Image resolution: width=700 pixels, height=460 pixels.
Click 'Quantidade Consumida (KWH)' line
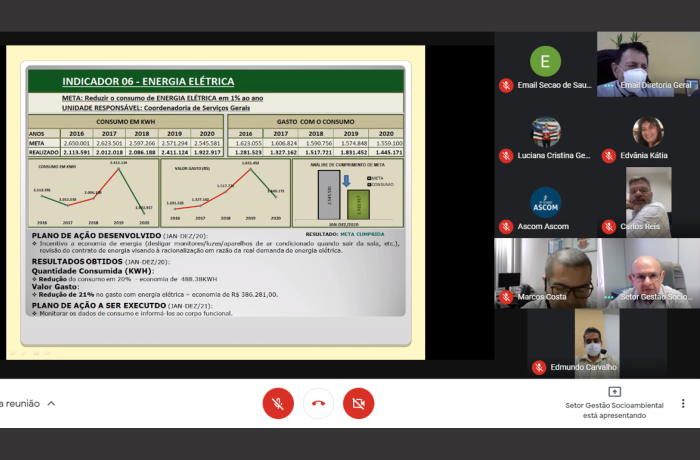pyautogui.click(x=93, y=271)
